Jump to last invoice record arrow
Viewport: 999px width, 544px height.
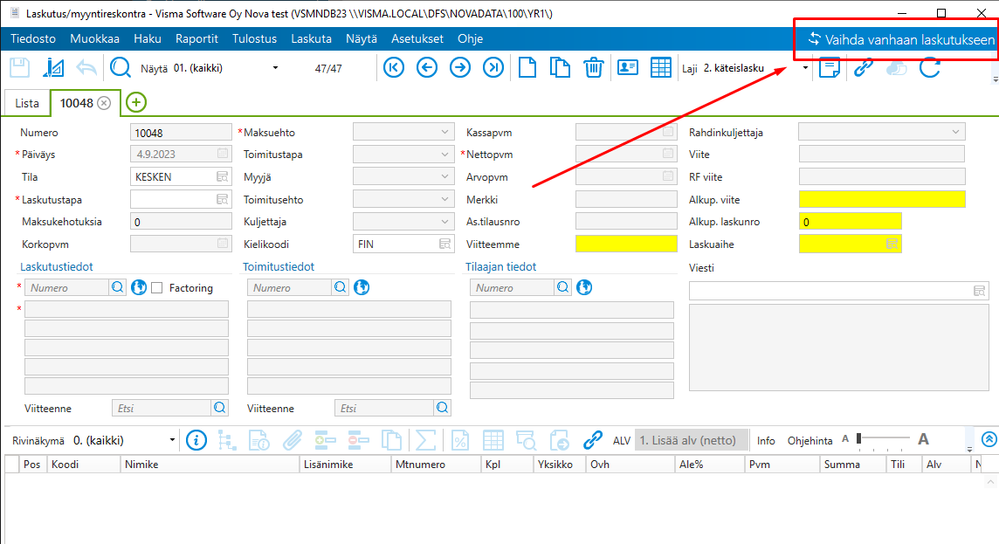(x=493, y=67)
